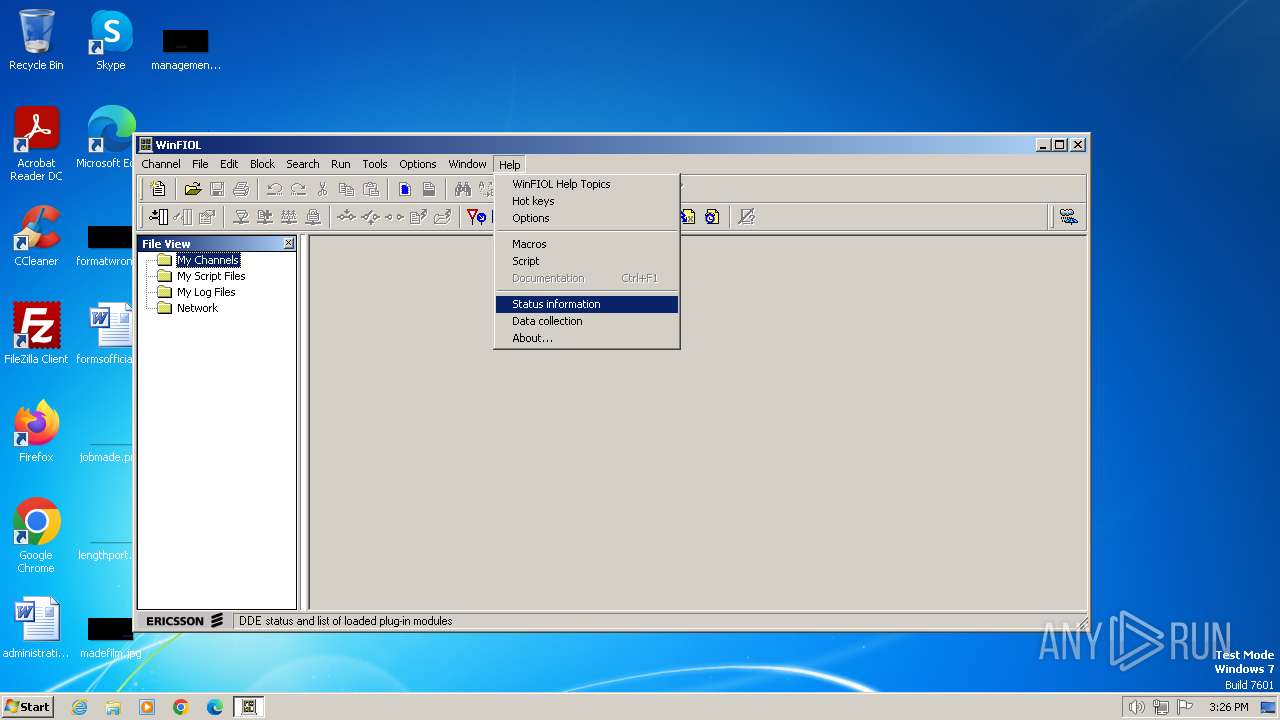Open the File menu

click(x=200, y=164)
